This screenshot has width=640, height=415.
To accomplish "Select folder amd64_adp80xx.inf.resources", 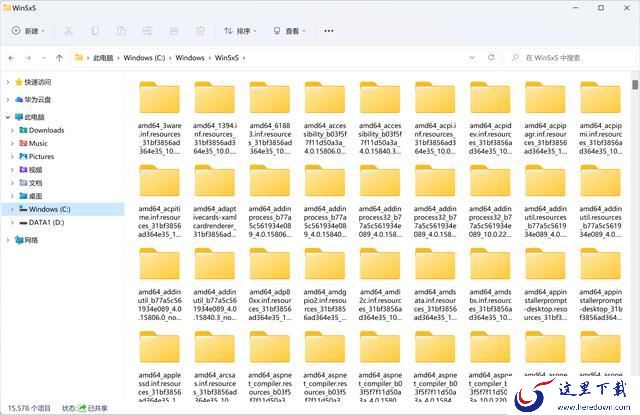I will [270, 284].
